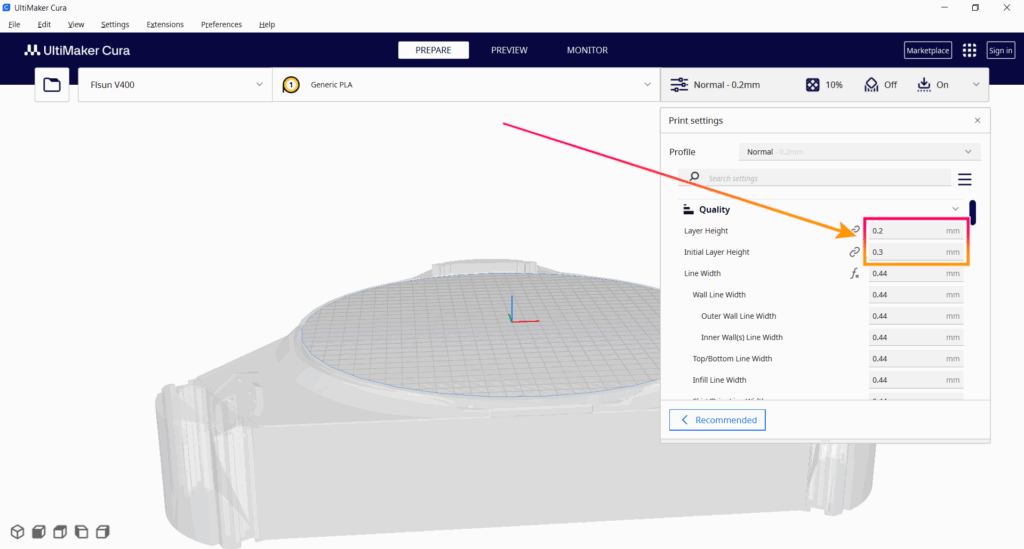Click the Line Width value field
This screenshot has width=1024, height=549.
(916, 274)
